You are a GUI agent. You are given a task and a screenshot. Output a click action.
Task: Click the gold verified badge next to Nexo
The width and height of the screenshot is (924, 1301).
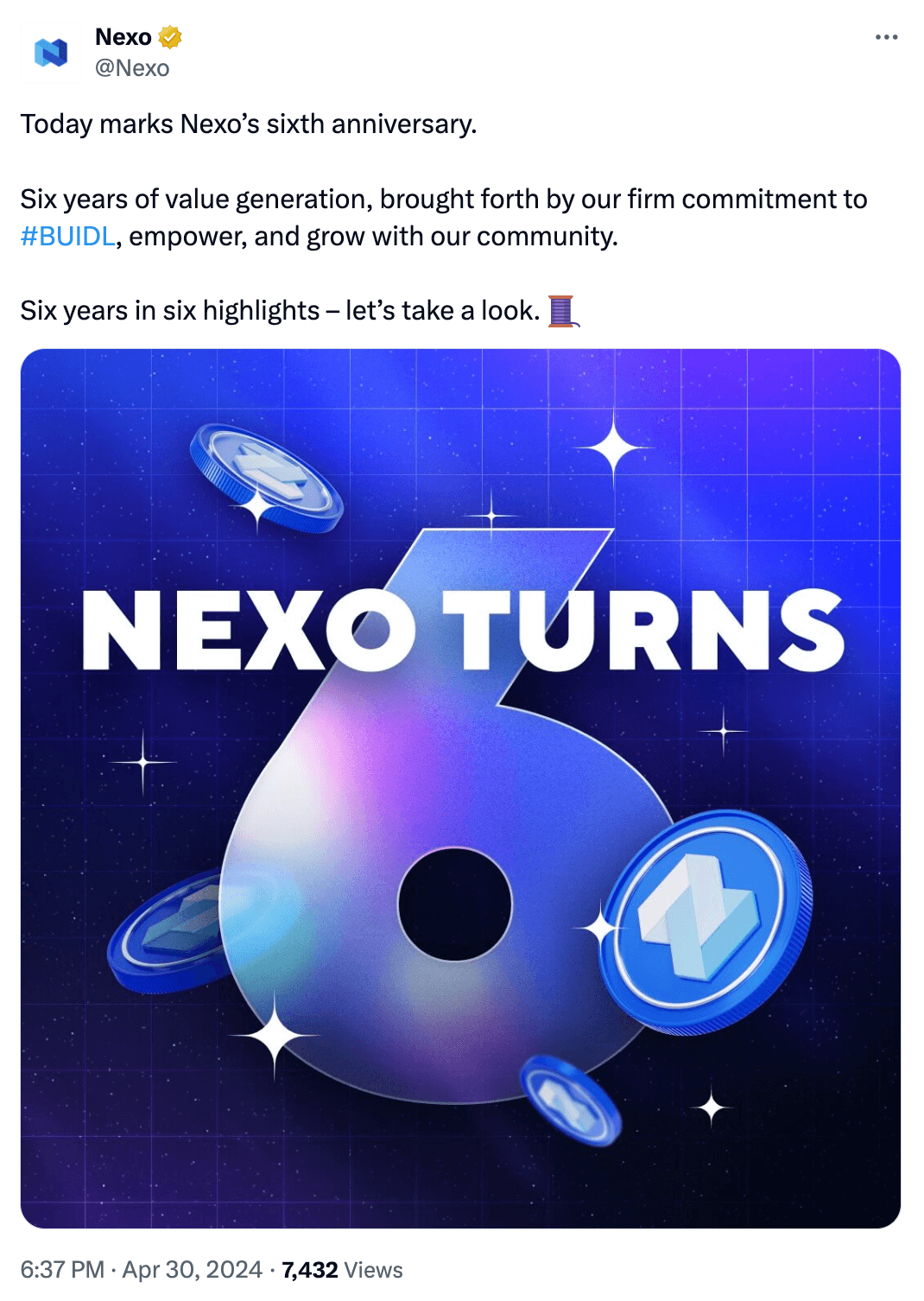(x=171, y=36)
